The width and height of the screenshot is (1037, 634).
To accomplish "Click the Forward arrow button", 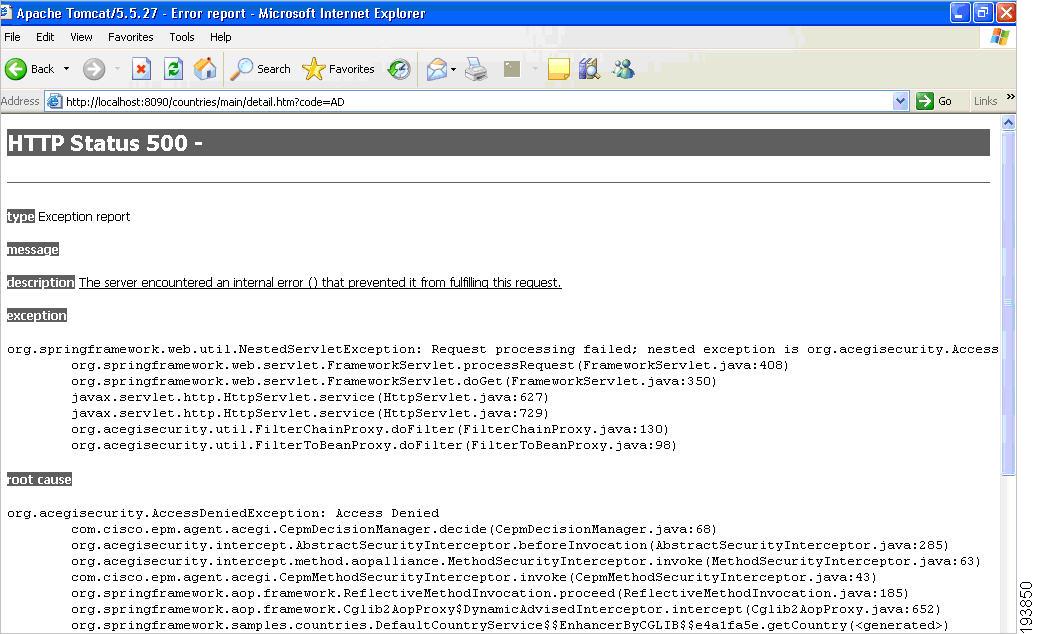I will (x=94, y=69).
